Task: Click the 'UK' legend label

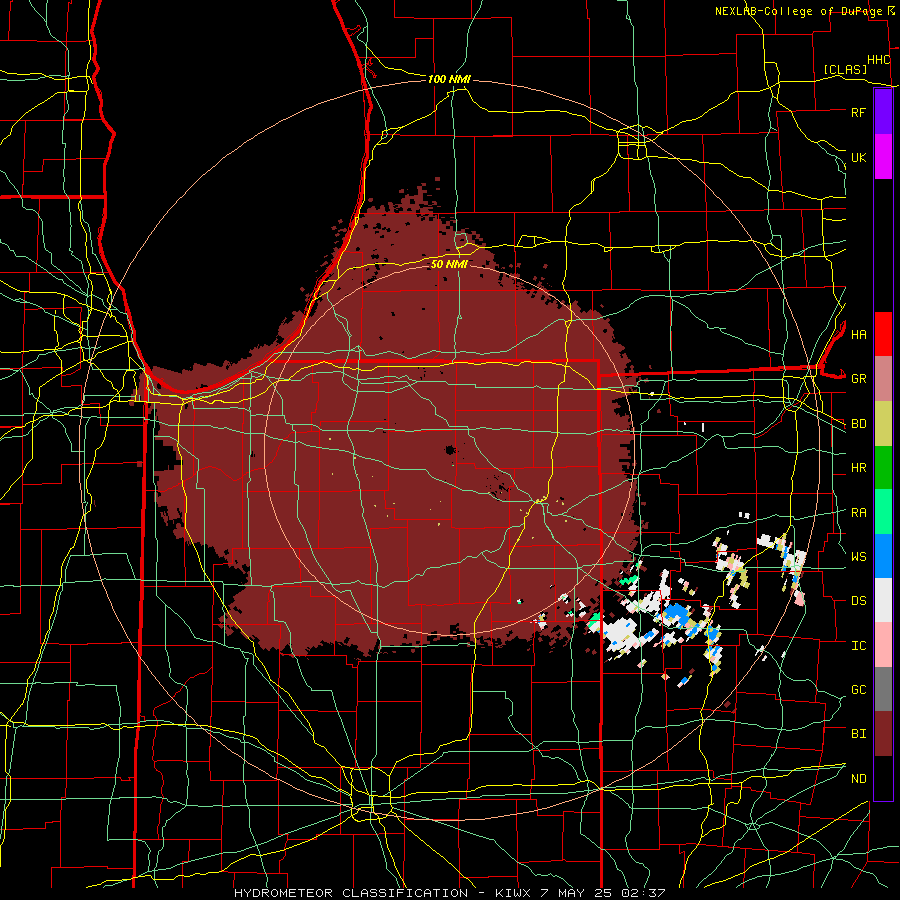Action: [858, 157]
